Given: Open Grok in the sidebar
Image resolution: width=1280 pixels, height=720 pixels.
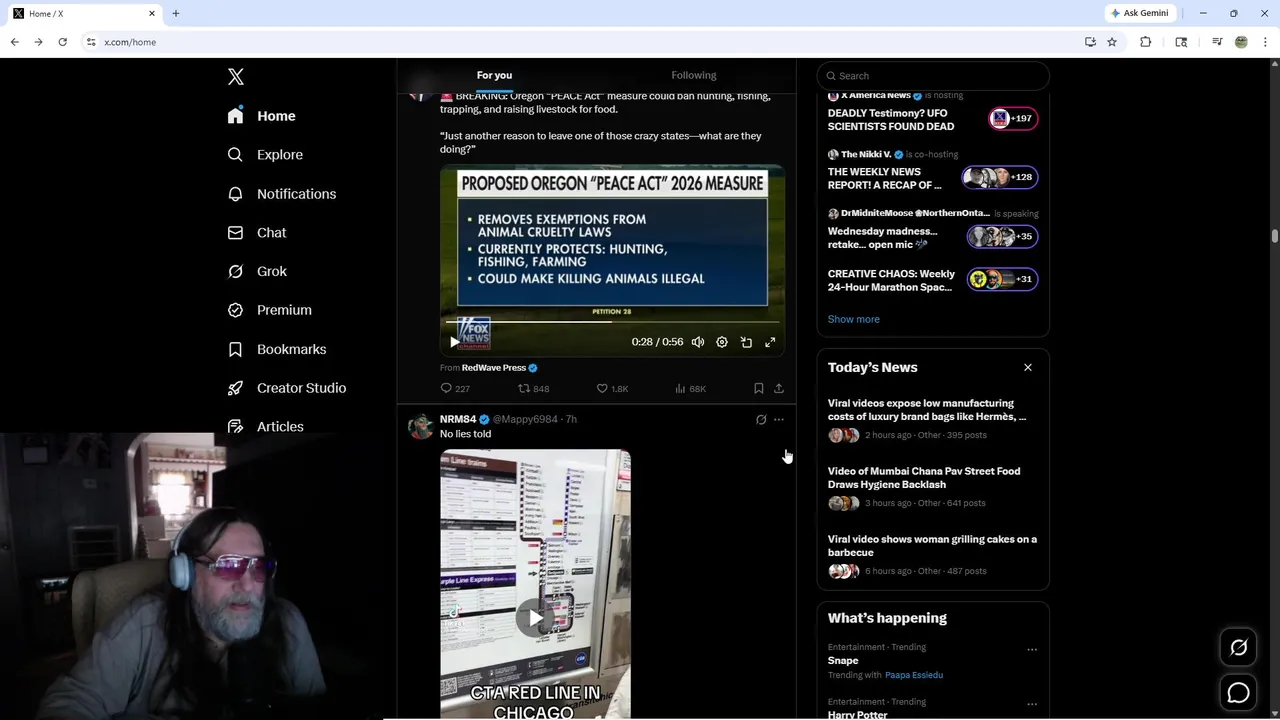Looking at the screenshot, I should tap(257, 271).
